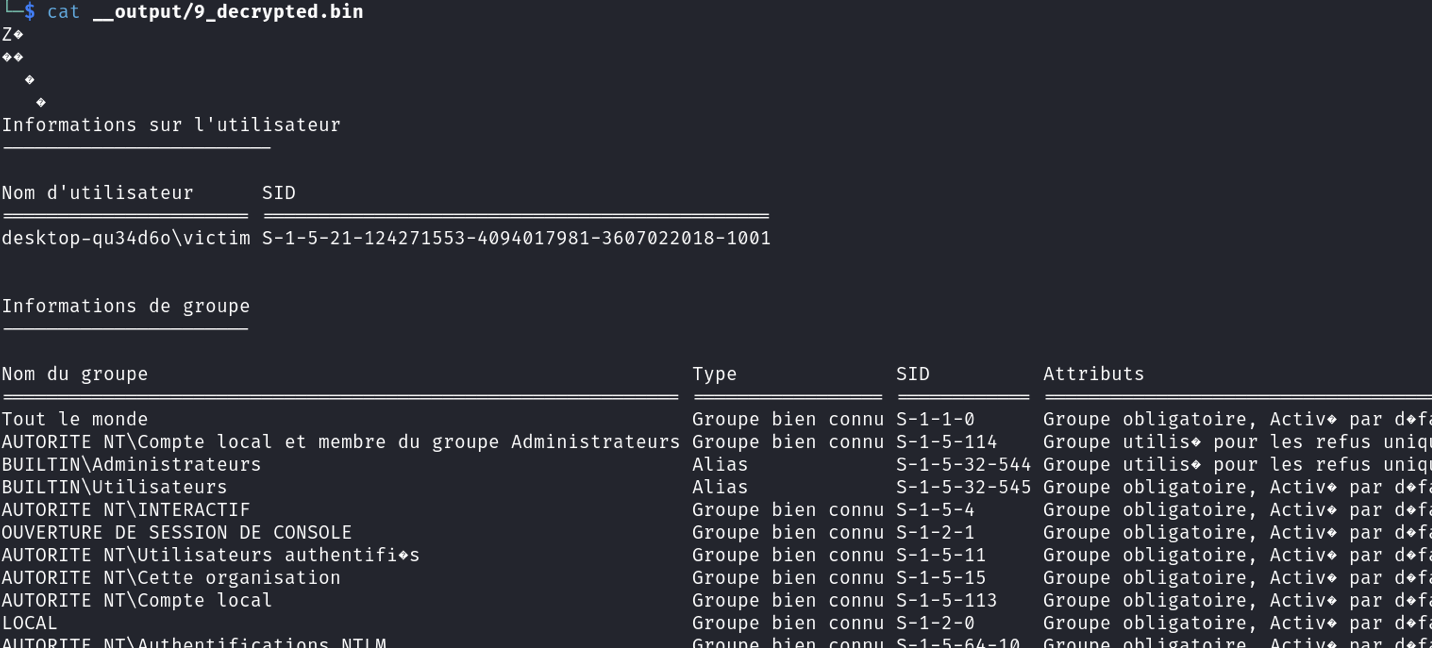Screen dimensions: 1432x648
Task: Click the user SID ending in 1001
Action: [x=516, y=238]
